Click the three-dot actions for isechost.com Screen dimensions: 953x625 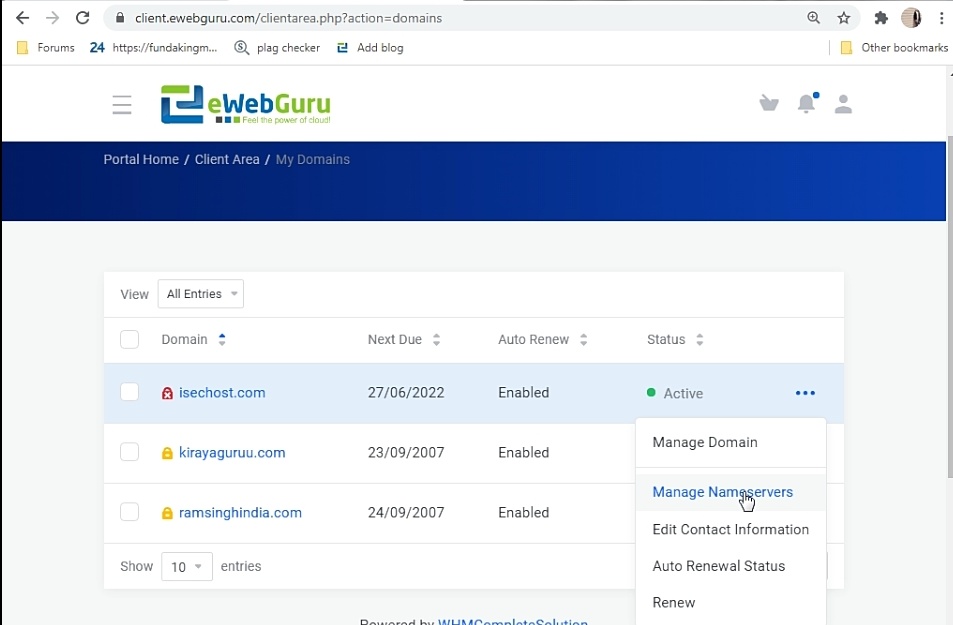tap(805, 393)
